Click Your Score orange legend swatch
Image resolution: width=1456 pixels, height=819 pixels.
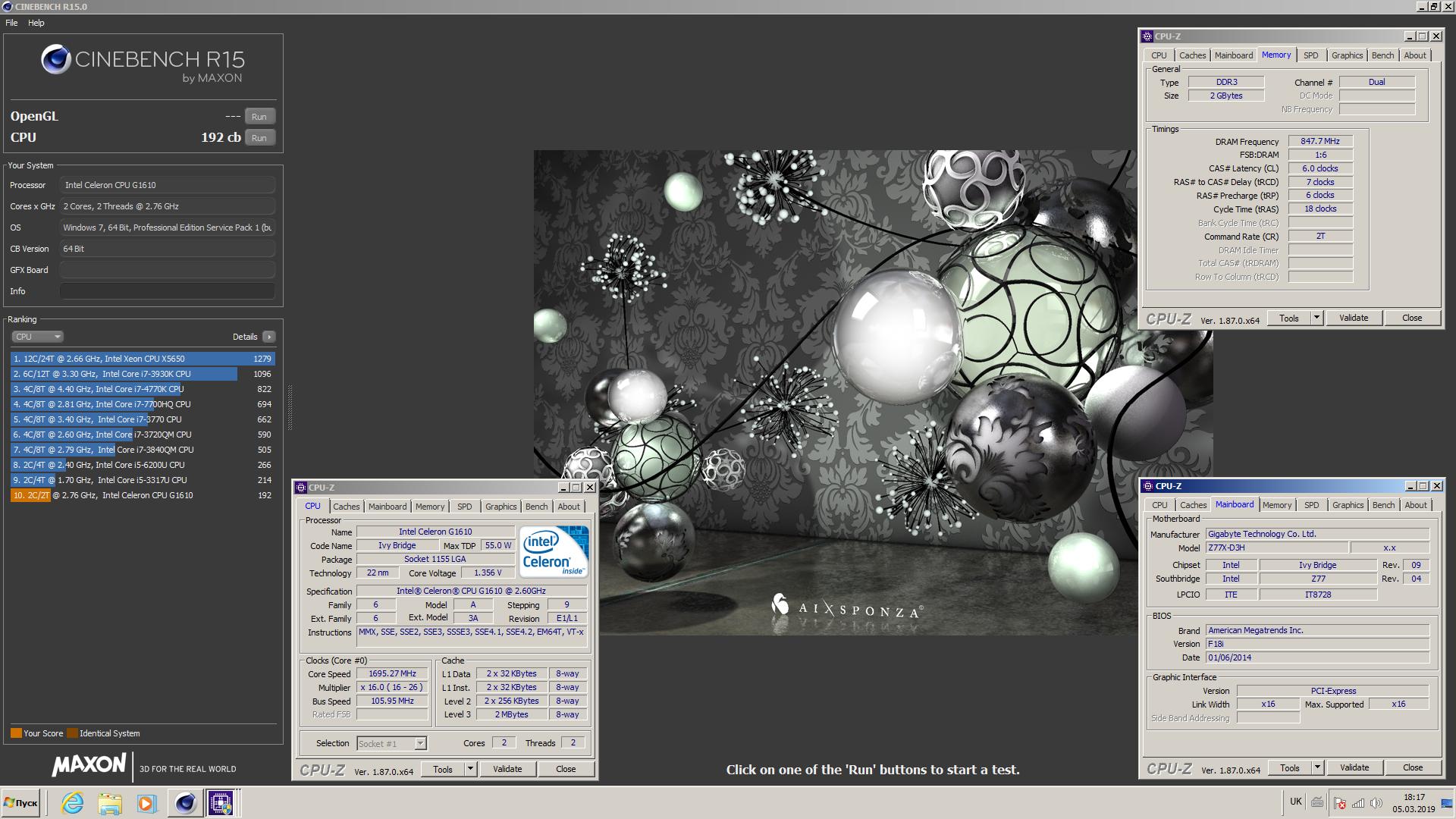(16, 733)
